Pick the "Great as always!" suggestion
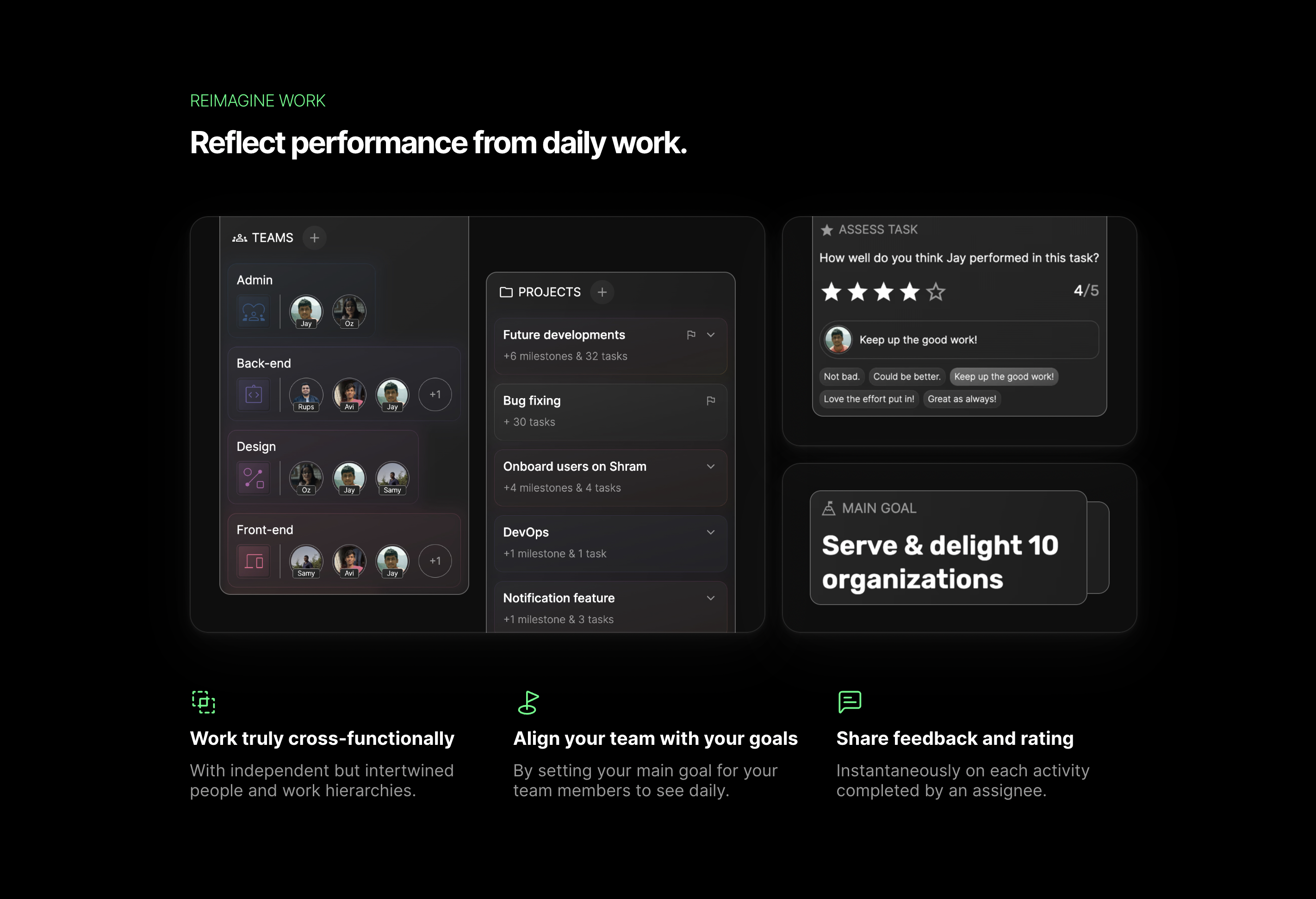The width and height of the screenshot is (1316, 899). tap(962, 400)
